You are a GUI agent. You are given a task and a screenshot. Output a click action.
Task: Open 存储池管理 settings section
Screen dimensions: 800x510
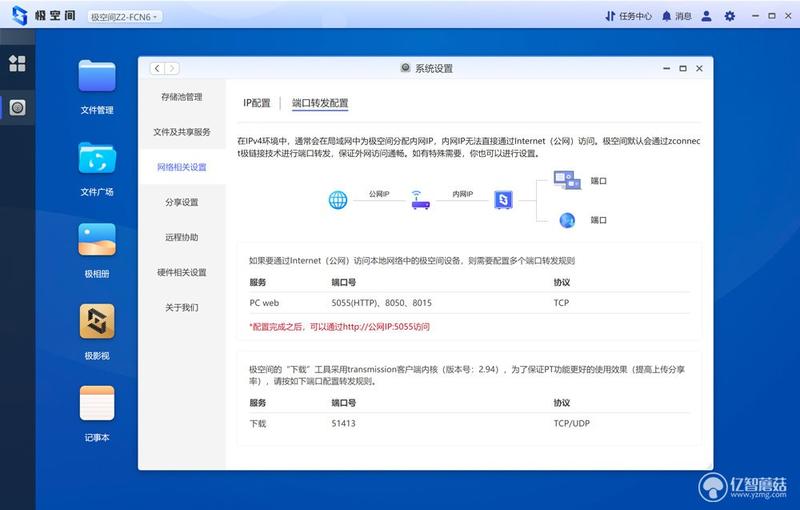(182, 97)
